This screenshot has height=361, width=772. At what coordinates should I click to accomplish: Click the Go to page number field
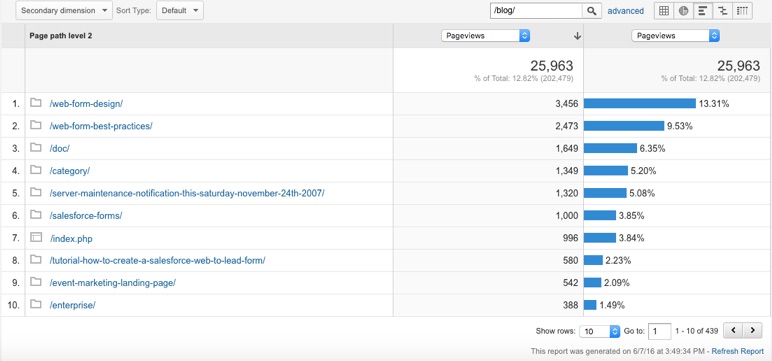[x=660, y=331]
